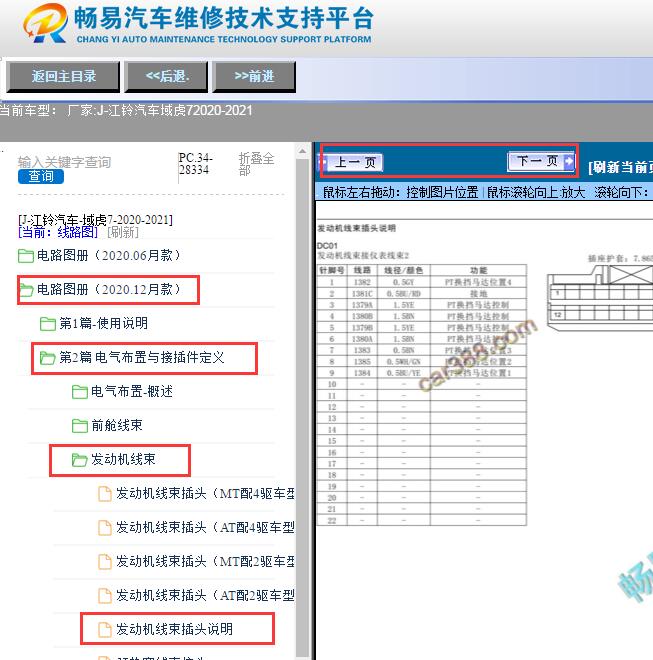Image resolution: width=653 pixels, height=660 pixels.
Task: Go forward with >>前进 button
Action: (254, 77)
